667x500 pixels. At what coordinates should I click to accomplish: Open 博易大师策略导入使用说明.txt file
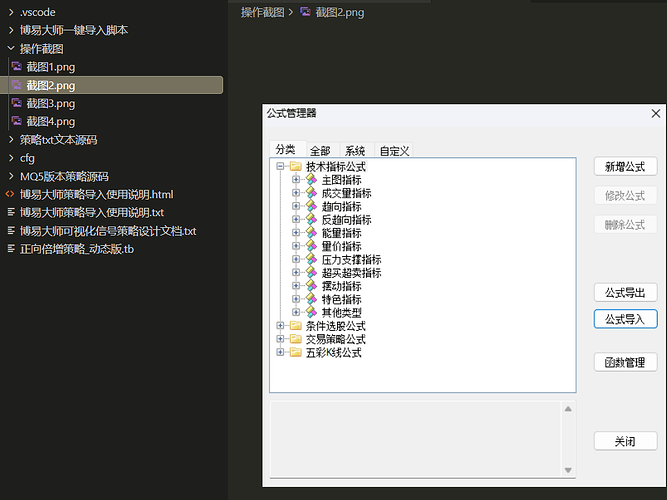[x=92, y=213]
